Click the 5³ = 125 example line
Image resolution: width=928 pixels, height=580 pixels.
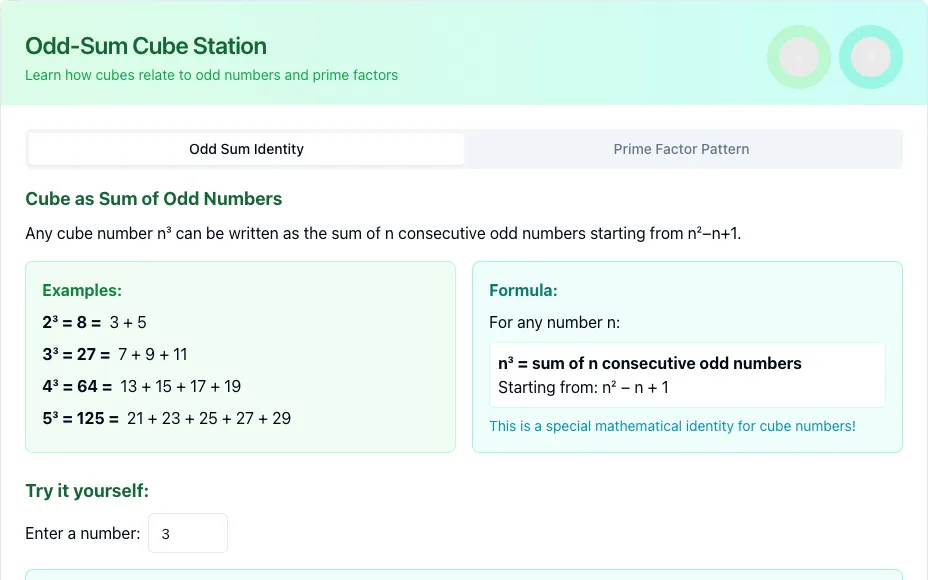pos(166,418)
